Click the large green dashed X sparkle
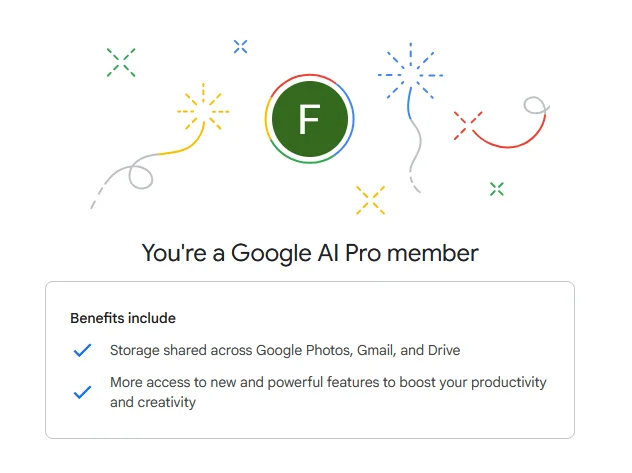This screenshot has width=632, height=473. pos(121,62)
